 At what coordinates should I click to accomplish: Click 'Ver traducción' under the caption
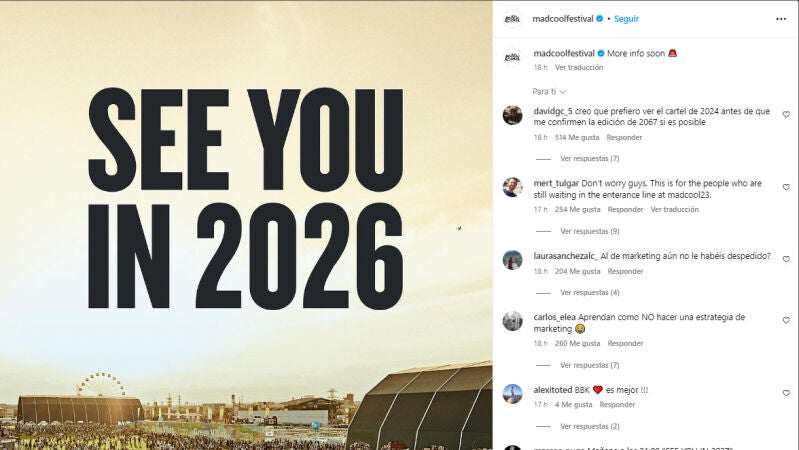click(x=579, y=67)
